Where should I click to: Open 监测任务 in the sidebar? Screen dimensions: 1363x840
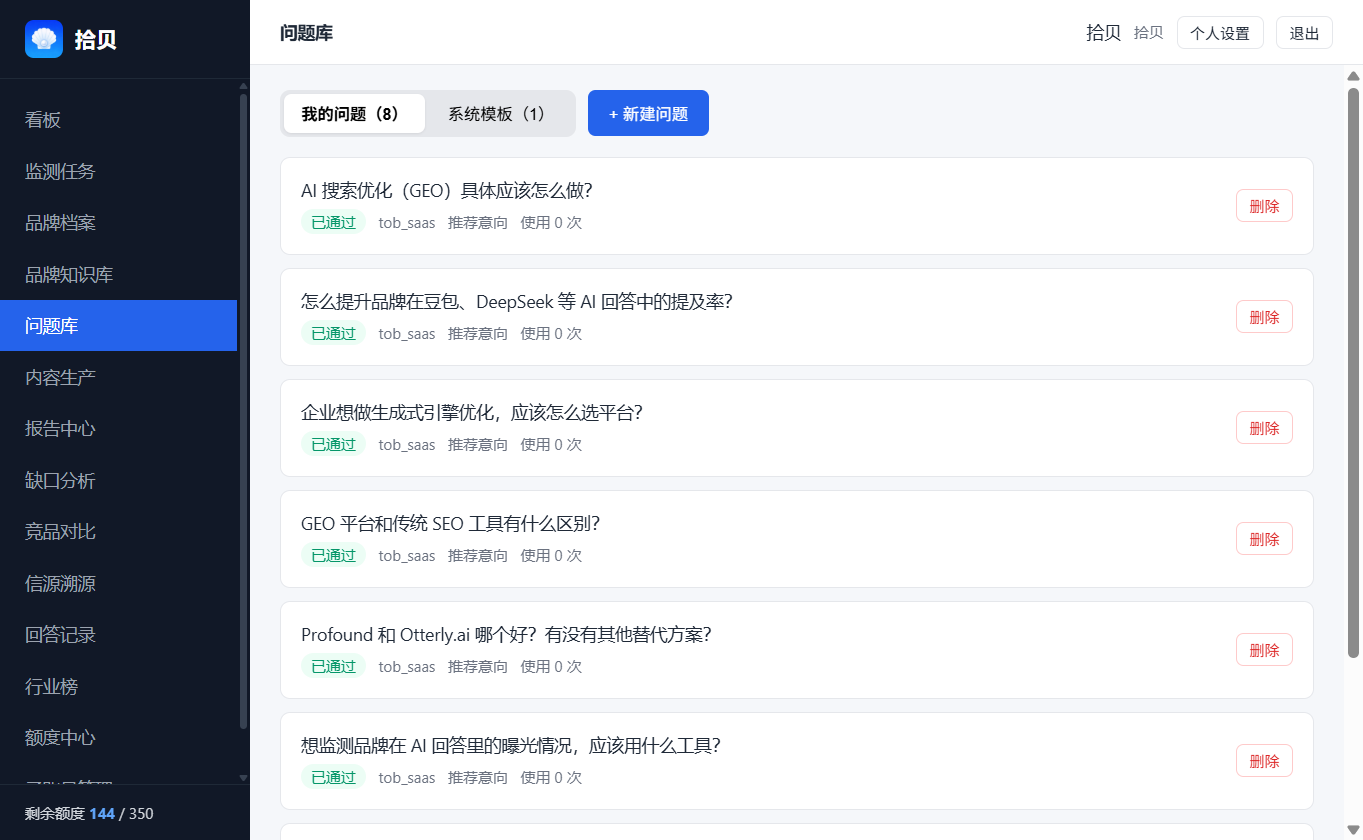tap(118, 171)
